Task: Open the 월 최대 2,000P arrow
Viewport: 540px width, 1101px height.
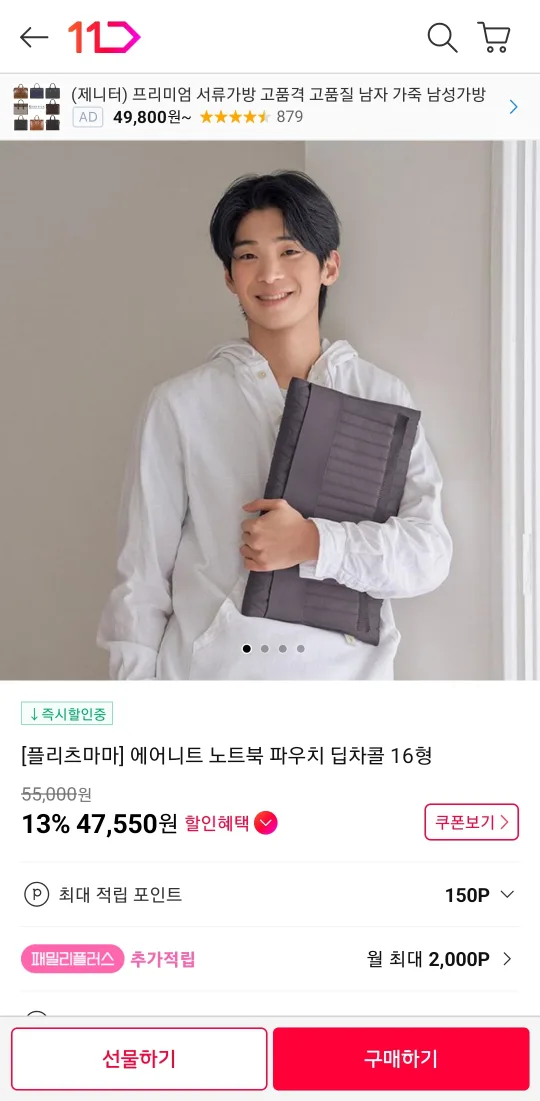Action: [507, 959]
